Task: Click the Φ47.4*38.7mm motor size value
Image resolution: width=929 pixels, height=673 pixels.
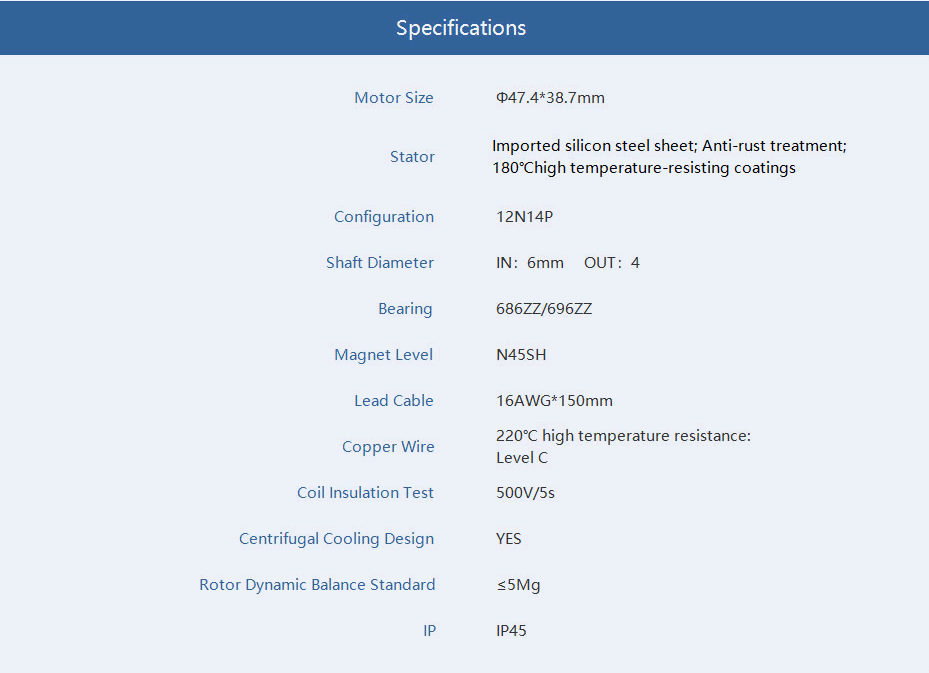Action: [x=550, y=98]
